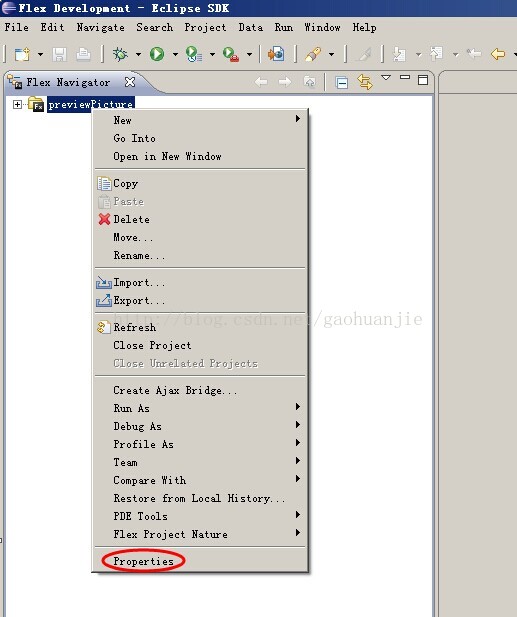This screenshot has height=617, width=517.
Task: Click the External Tools run icon
Action: pyautogui.click(x=231, y=54)
